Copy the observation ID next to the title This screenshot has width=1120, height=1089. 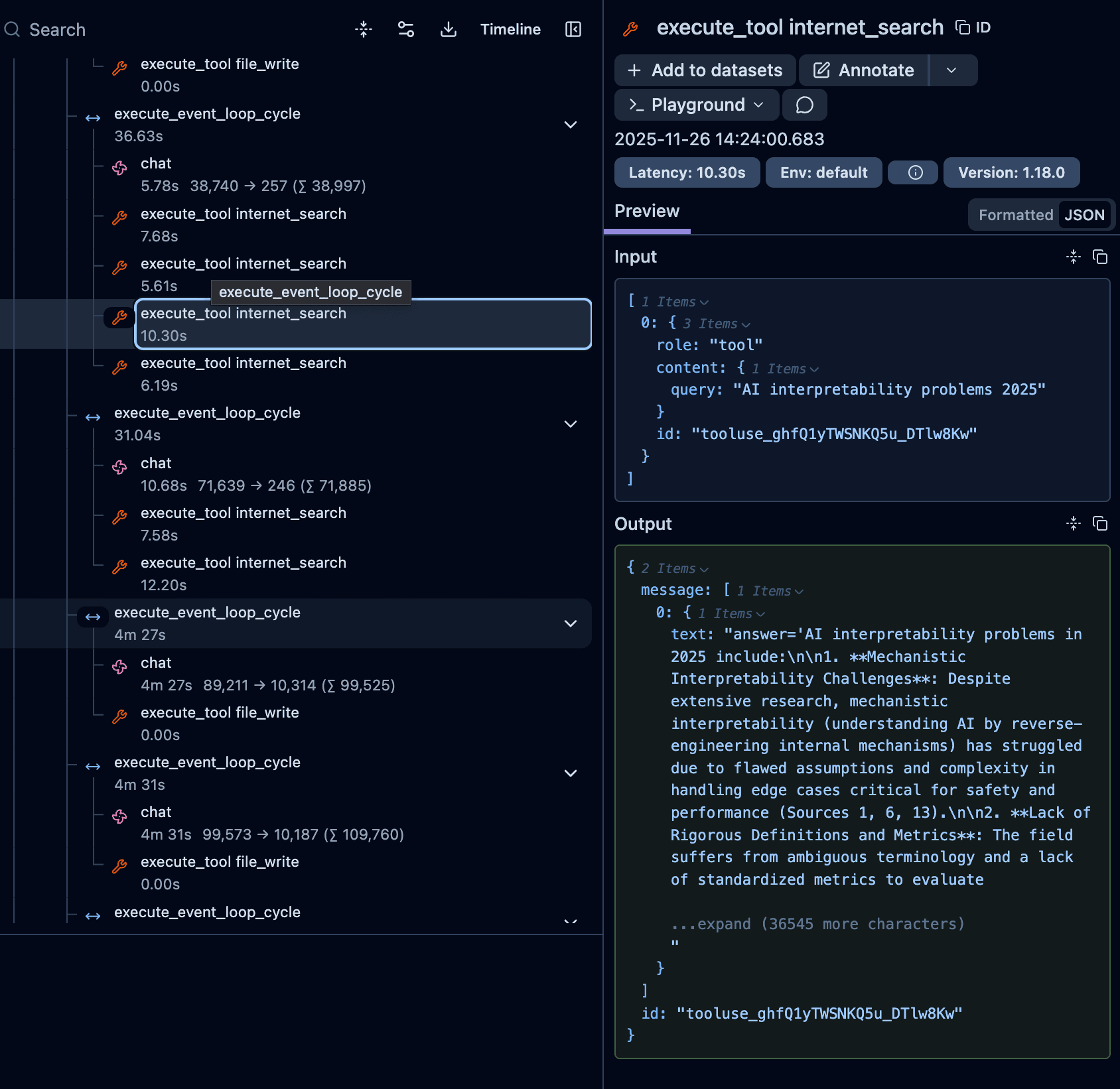(x=963, y=27)
